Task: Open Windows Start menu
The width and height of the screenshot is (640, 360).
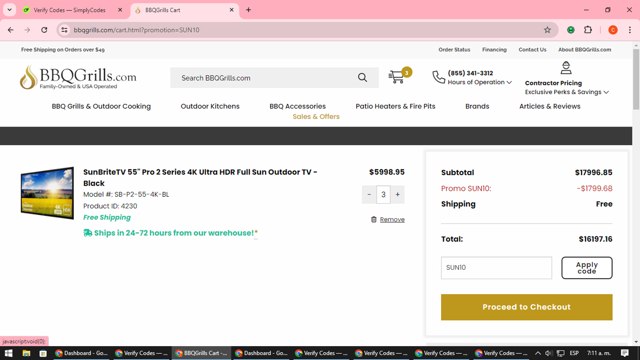Action: point(9,353)
